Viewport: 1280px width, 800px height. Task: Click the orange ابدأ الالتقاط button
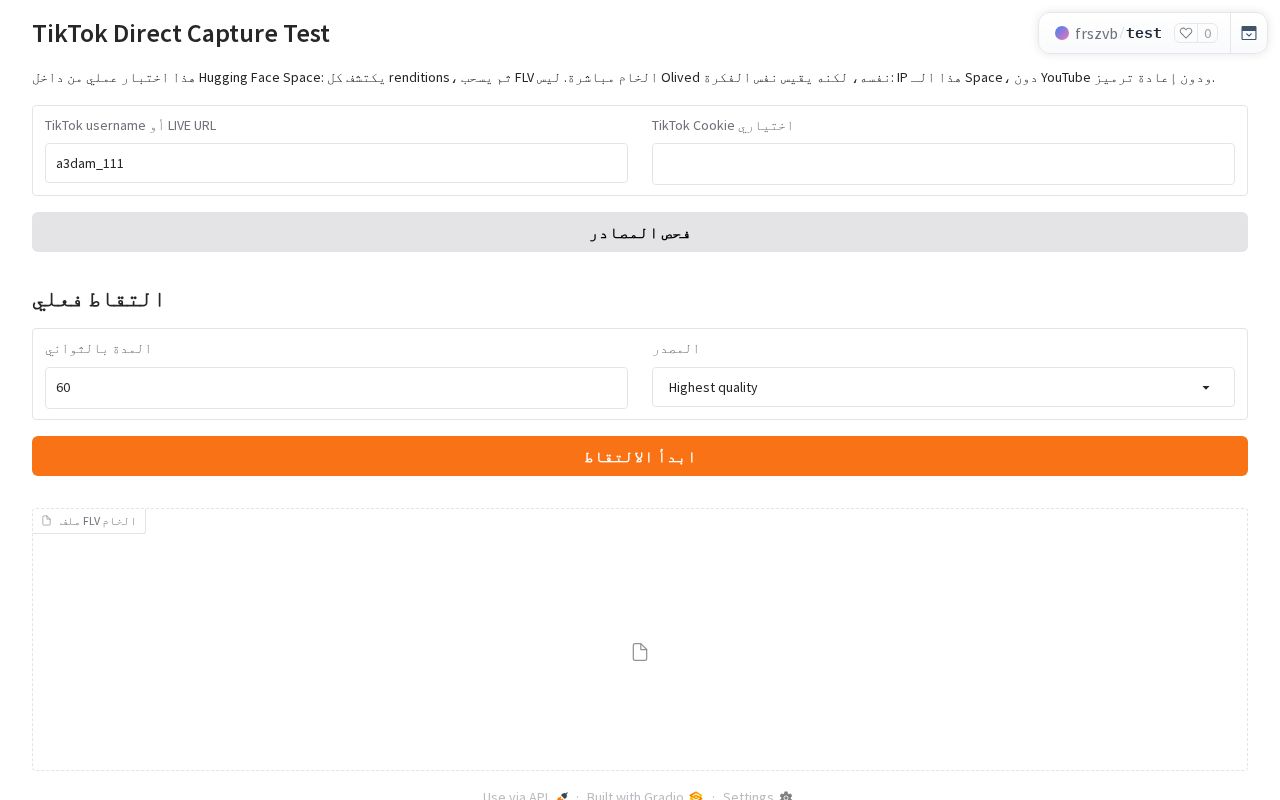pyautogui.click(x=640, y=456)
